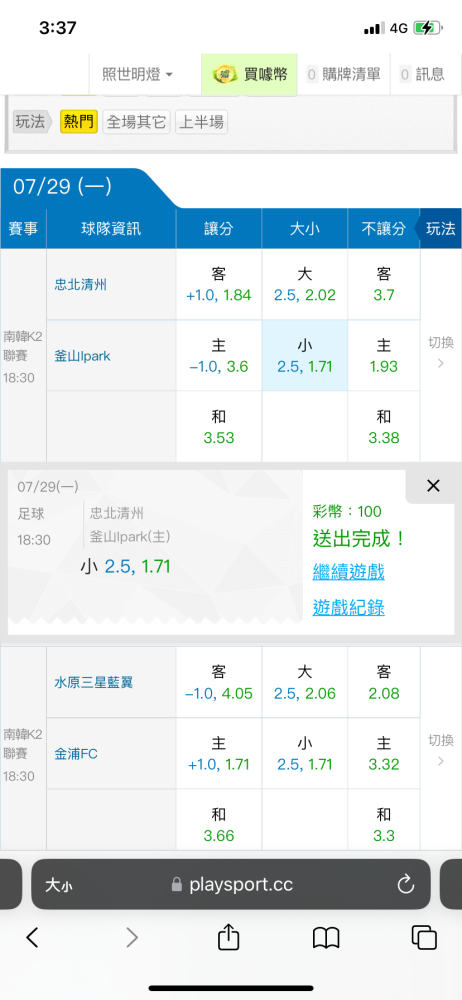The height and width of the screenshot is (1000, 462).
Task: Open Safari bookmarks book icon
Action: pos(326,938)
